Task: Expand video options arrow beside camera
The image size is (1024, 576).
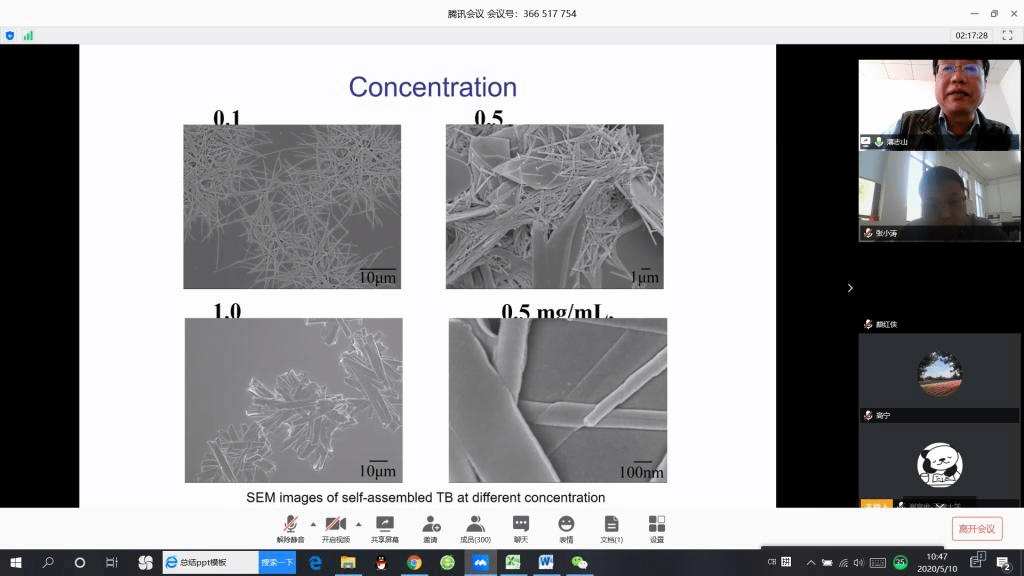Action: point(358,523)
